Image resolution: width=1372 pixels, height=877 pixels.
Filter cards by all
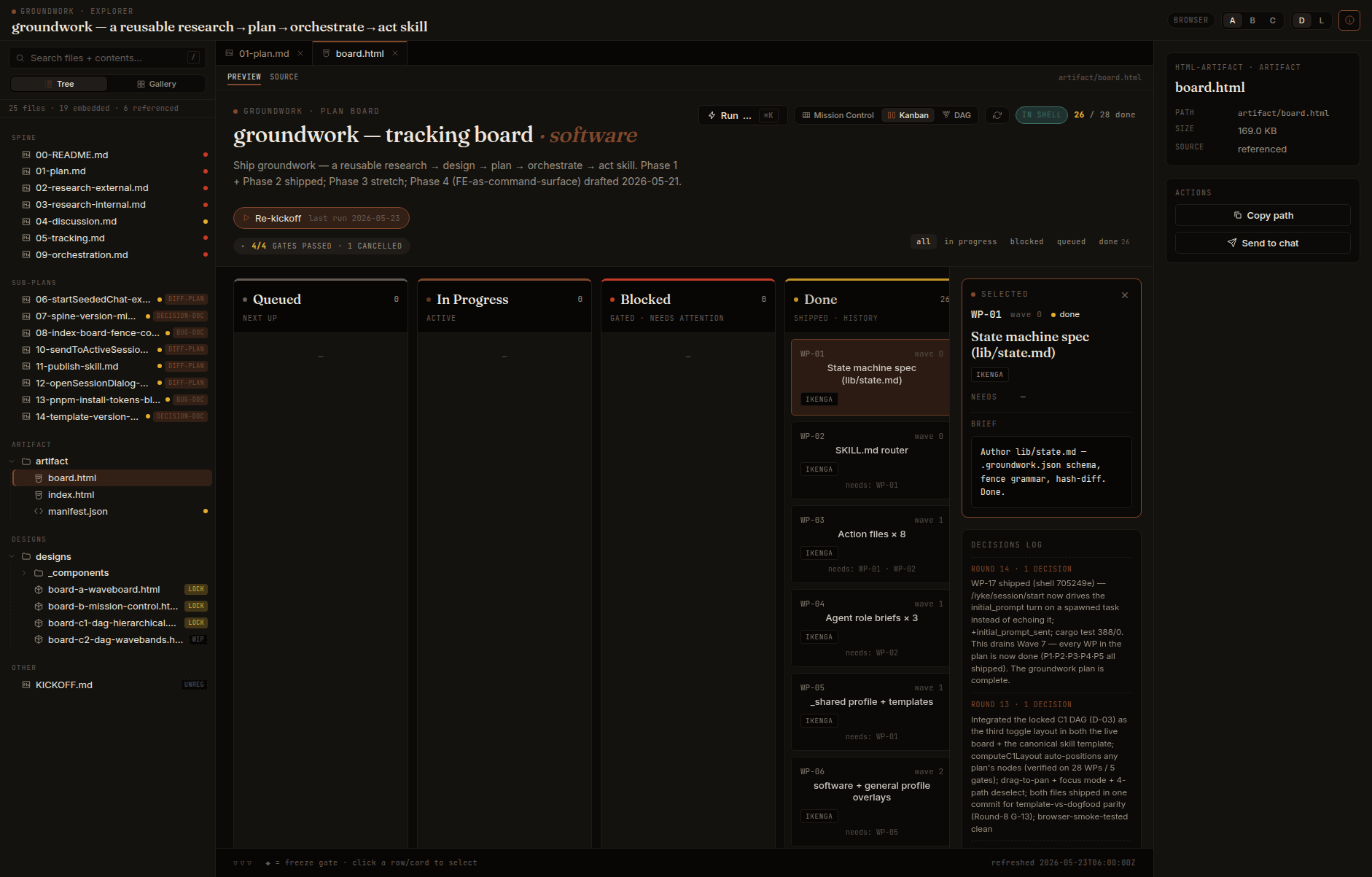coord(924,242)
